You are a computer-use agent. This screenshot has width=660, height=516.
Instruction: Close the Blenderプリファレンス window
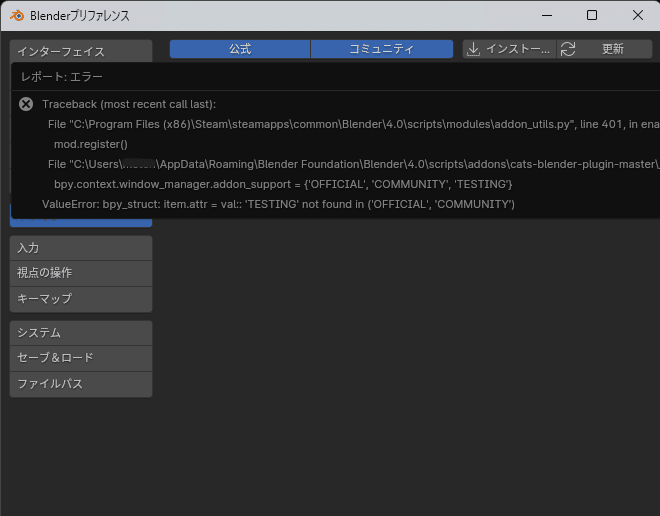[x=638, y=16]
